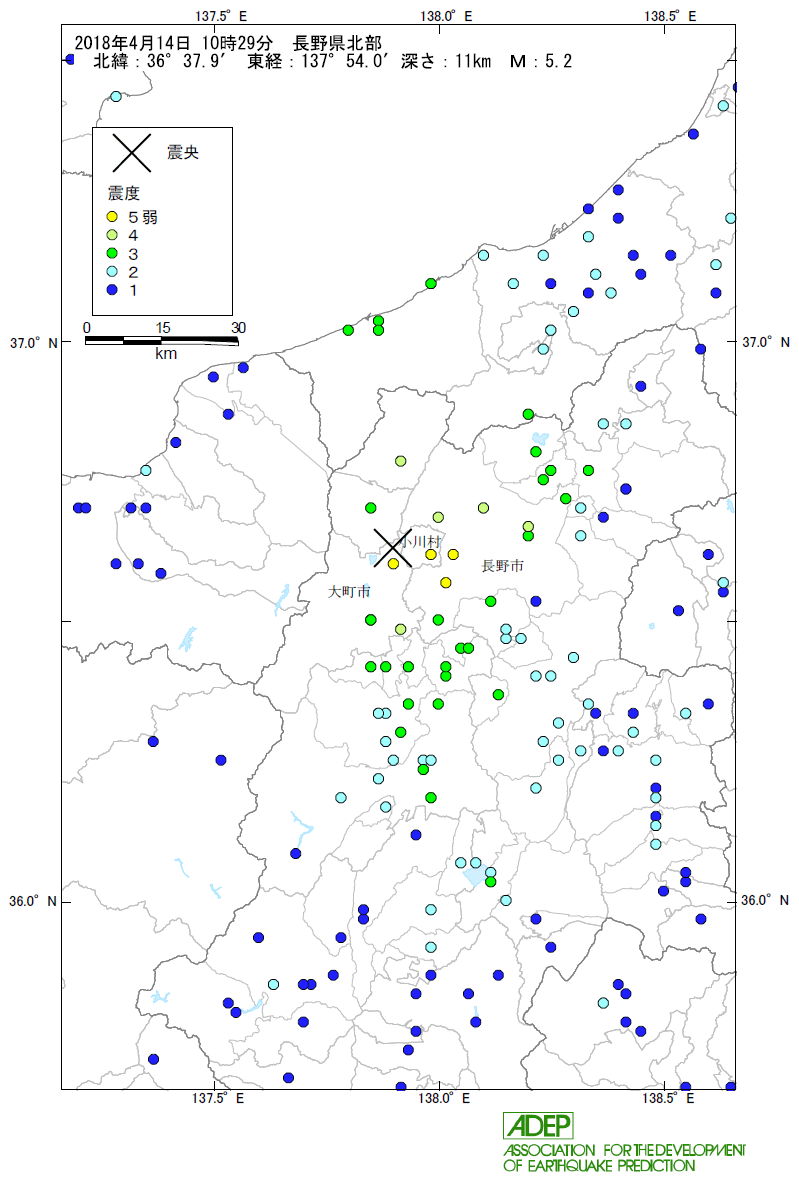Select the yellow 5弱 intensity legend circle

(x=113, y=216)
